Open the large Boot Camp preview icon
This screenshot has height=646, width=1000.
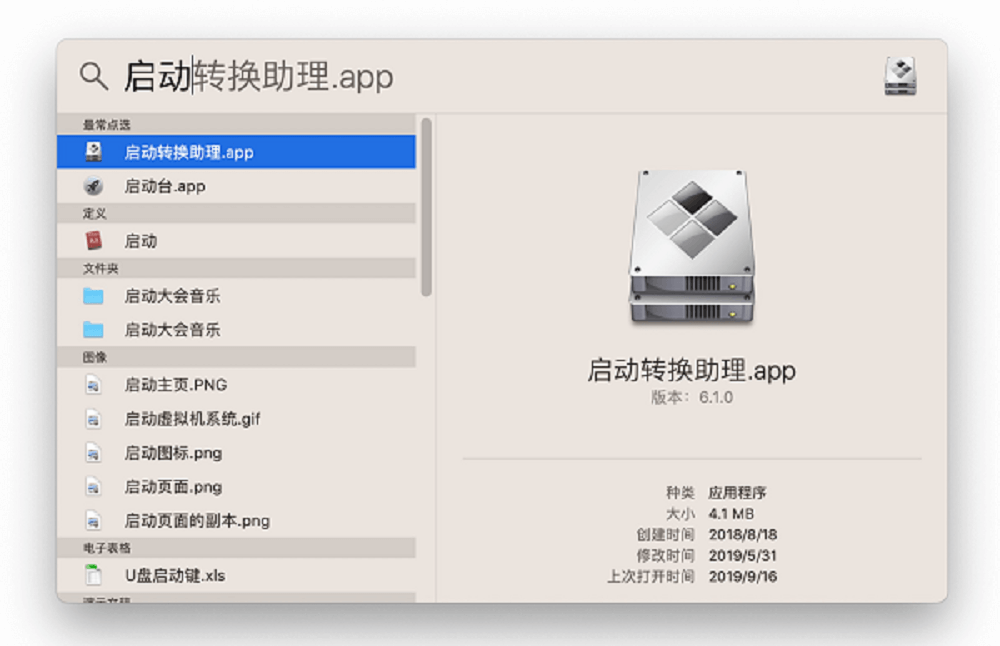pyautogui.click(x=690, y=245)
